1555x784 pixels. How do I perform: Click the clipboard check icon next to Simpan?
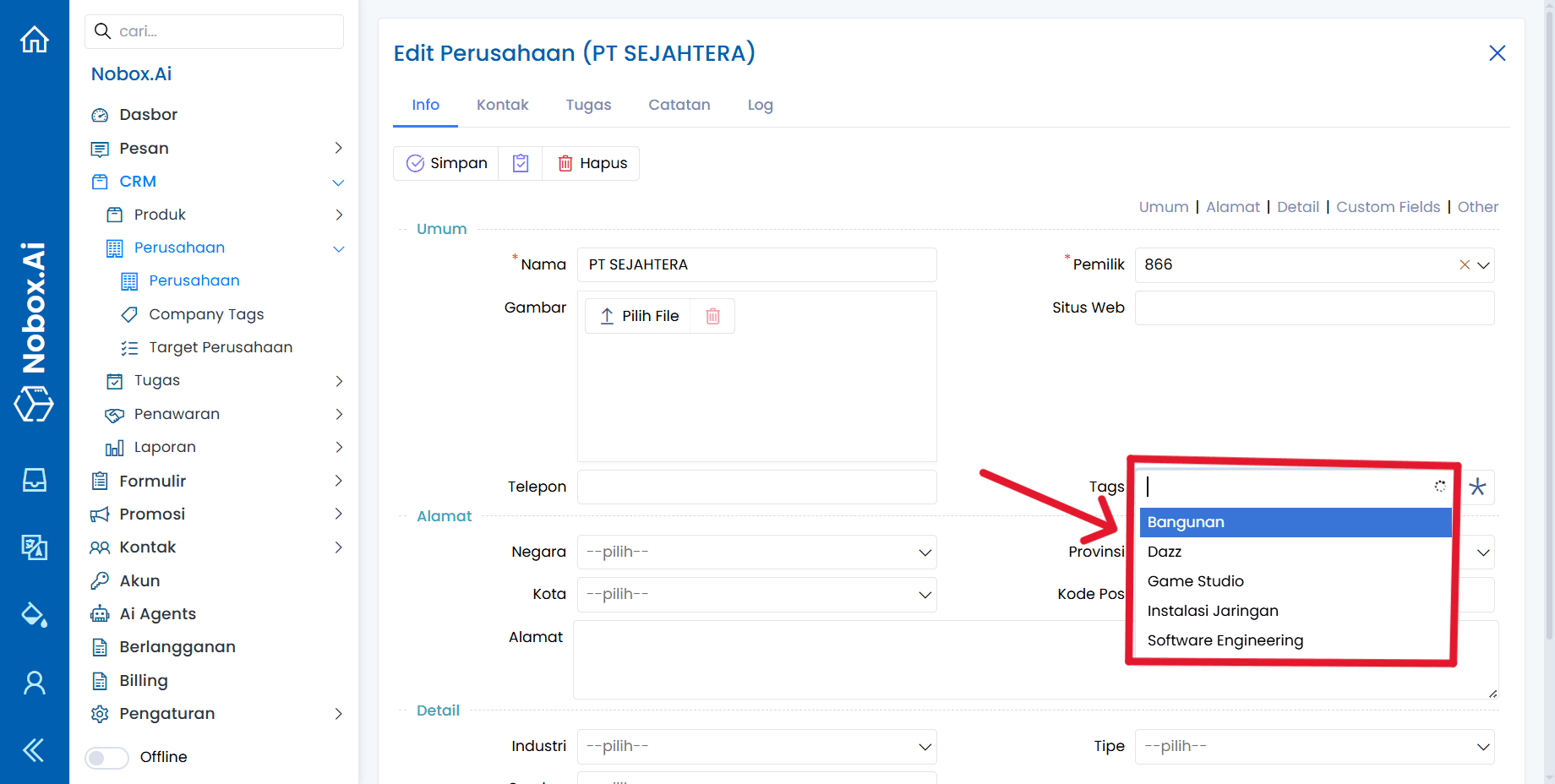(x=521, y=163)
